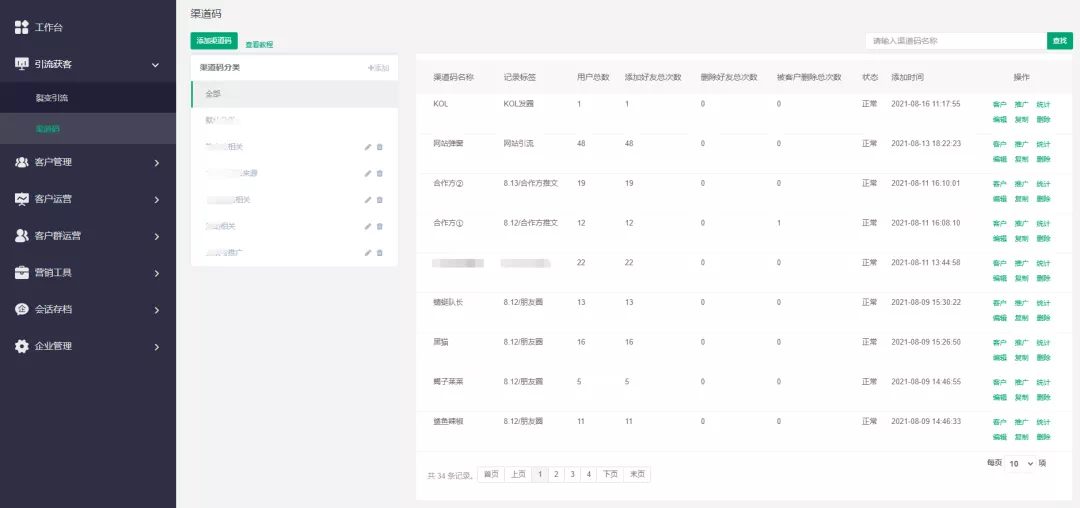Click the 工作台 dashboard icon in sidebar
This screenshot has height=508, width=1080.
22,27
